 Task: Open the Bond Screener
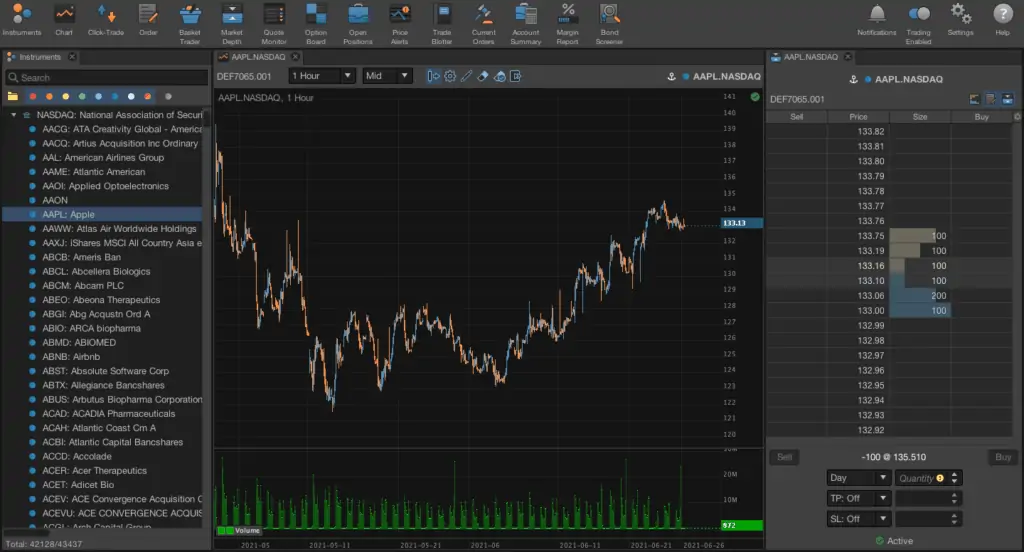coord(609,24)
